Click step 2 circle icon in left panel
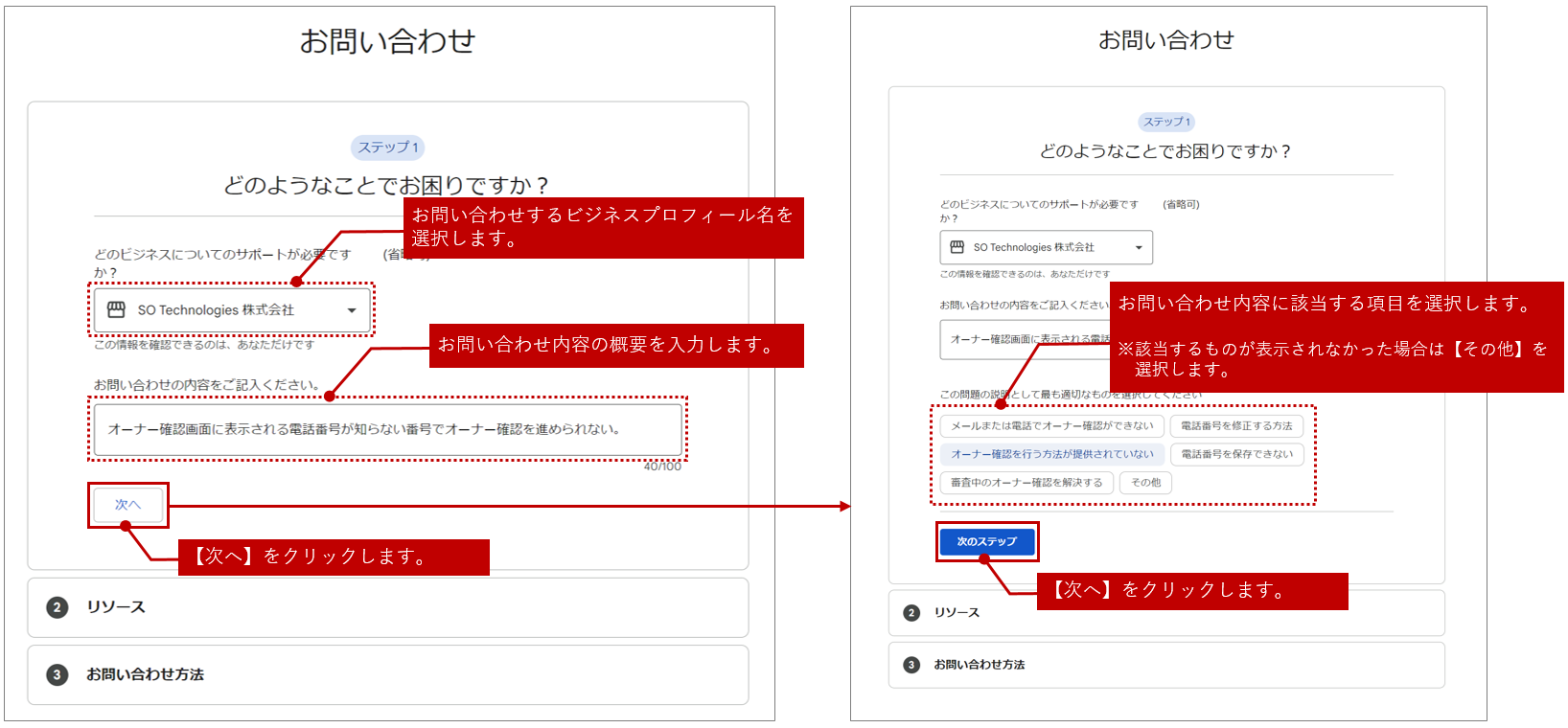1568x728 pixels. point(58,607)
